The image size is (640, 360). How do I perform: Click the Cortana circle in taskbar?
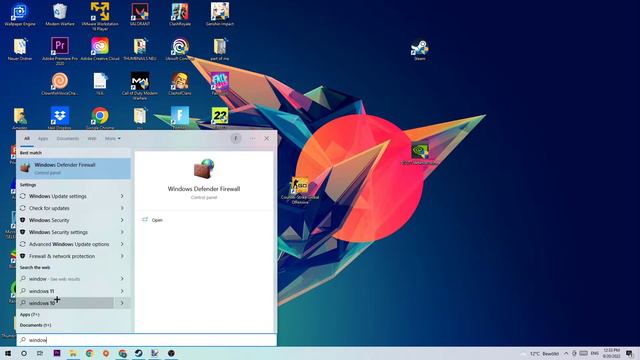click(24, 353)
